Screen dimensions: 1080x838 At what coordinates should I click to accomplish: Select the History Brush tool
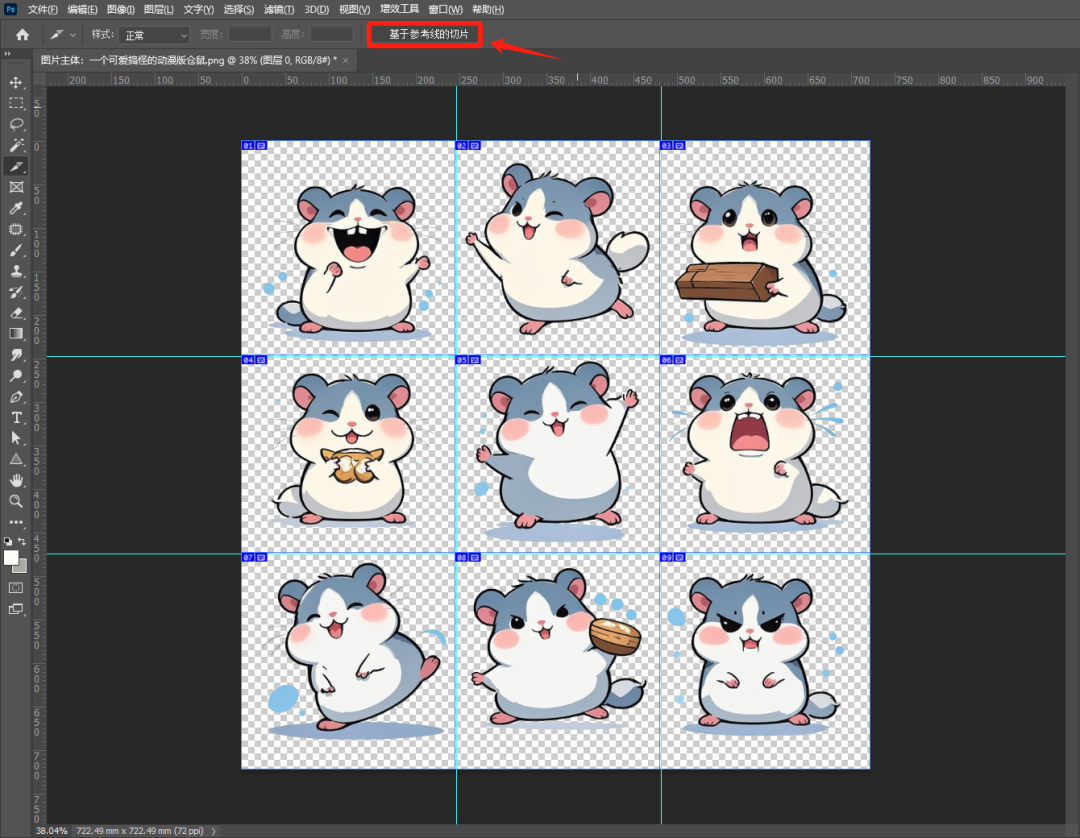click(x=16, y=292)
